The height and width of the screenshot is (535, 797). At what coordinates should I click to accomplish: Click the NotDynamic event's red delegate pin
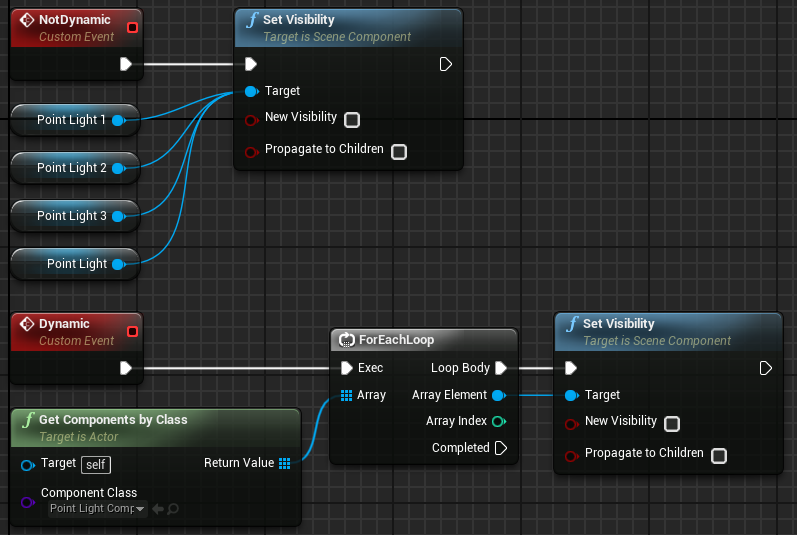point(132,27)
